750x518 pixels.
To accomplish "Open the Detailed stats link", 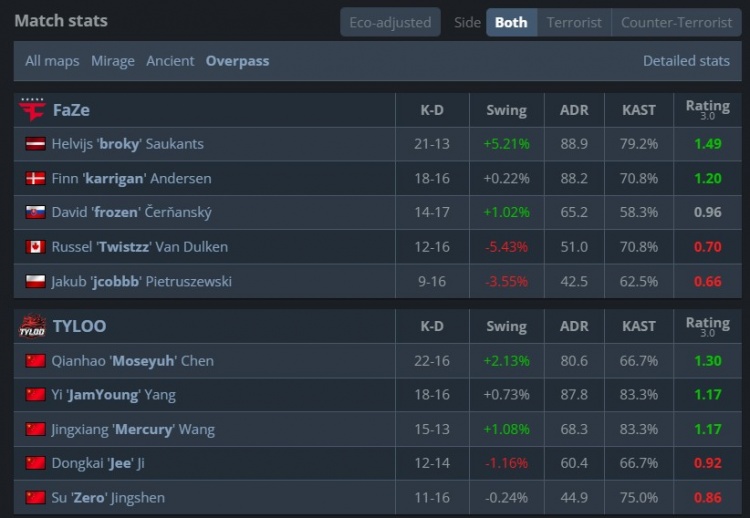I will pyautogui.click(x=686, y=61).
